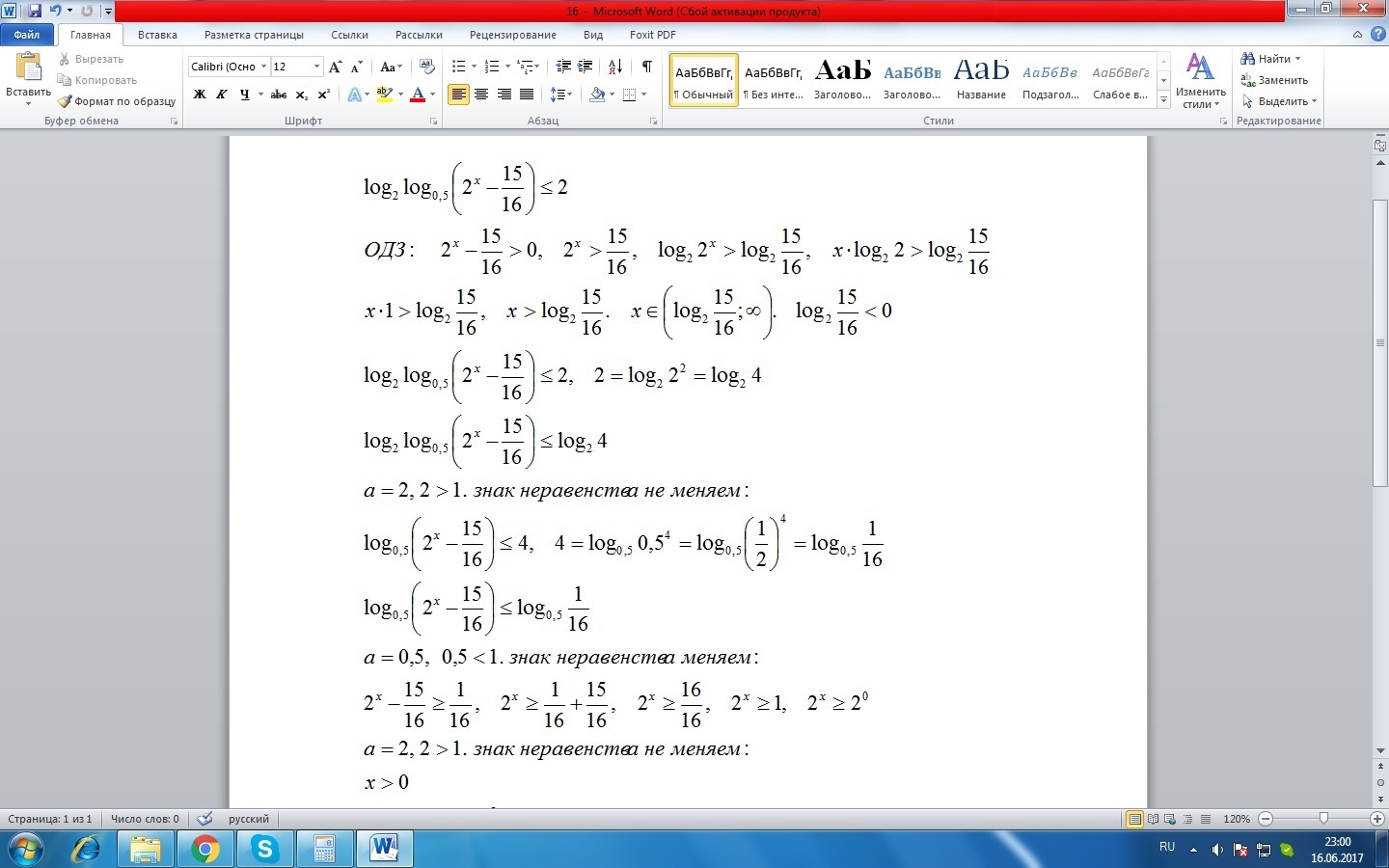Image resolution: width=1389 pixels, height=868 pixels.
Task: Switch to the Ссылки tab
Action: click(349, 35)
